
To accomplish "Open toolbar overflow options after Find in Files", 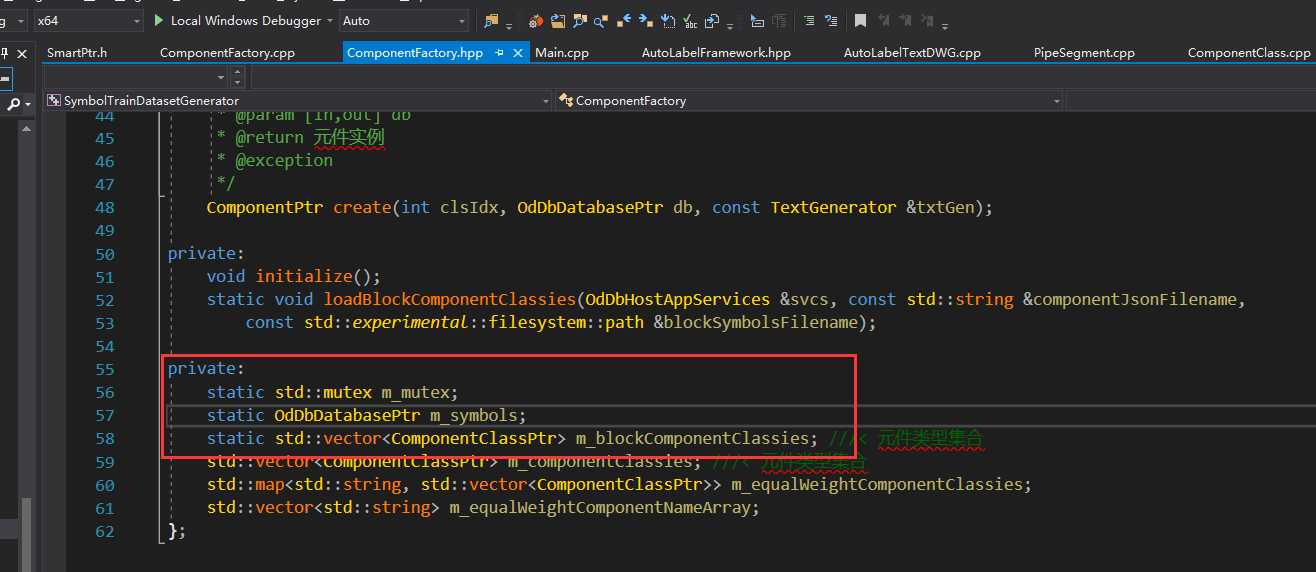I will tap(509, 25).
